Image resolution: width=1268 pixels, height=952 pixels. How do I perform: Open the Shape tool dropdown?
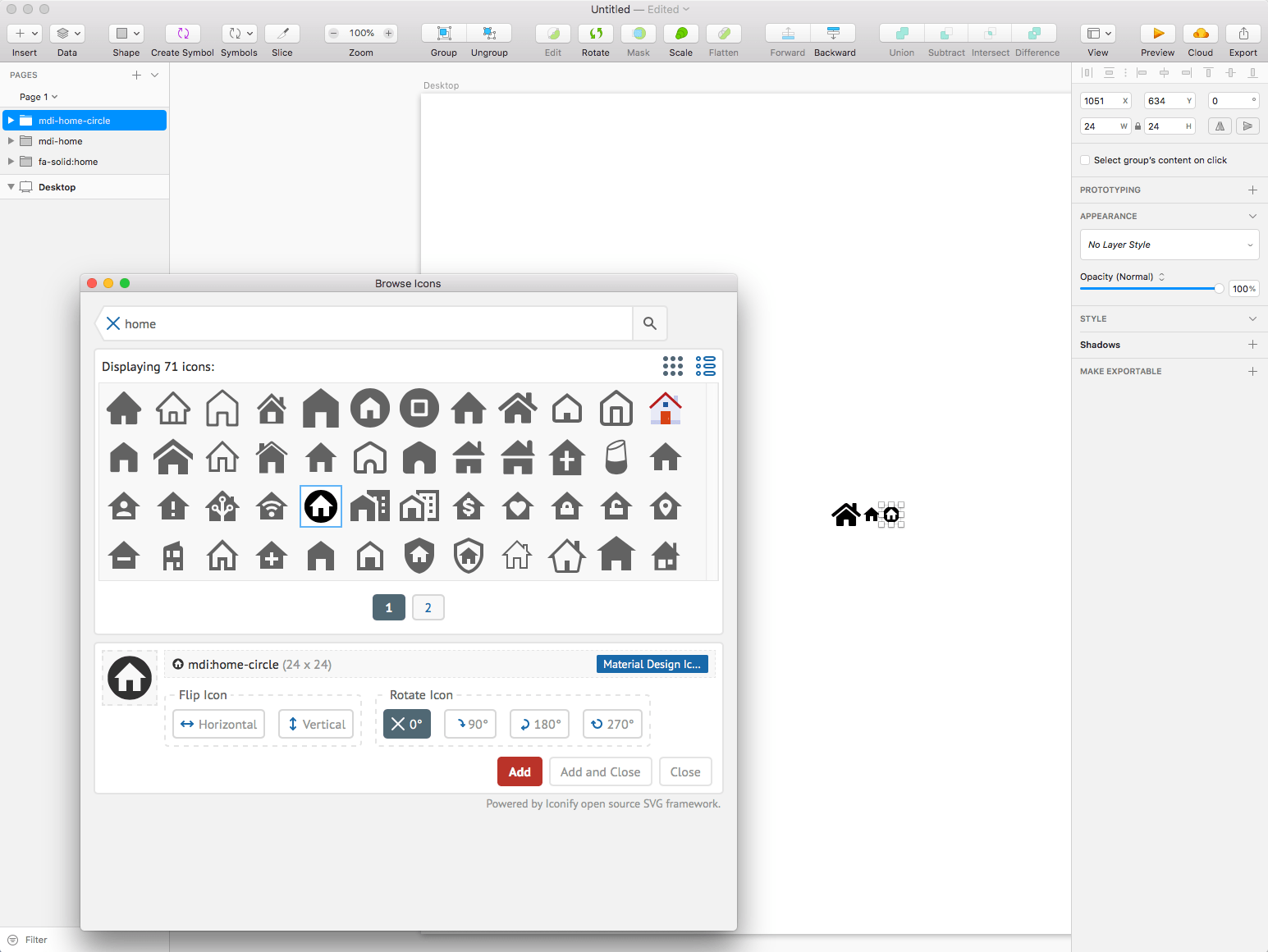126,34
